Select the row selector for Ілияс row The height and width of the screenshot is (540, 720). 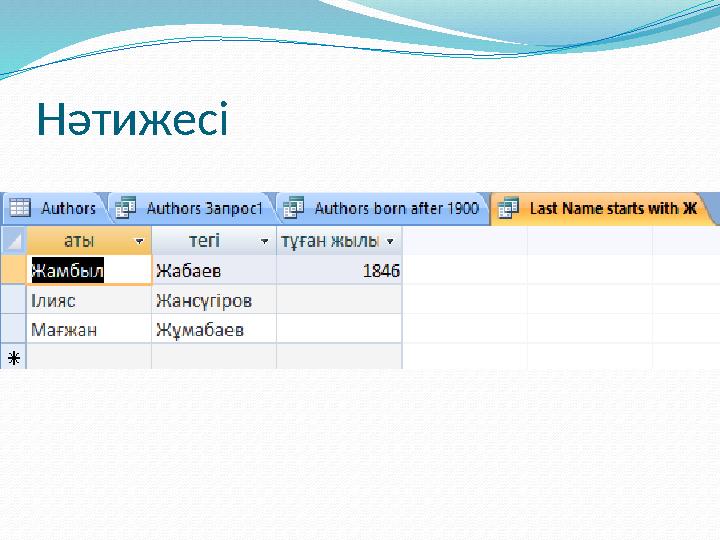coord(14,300)
